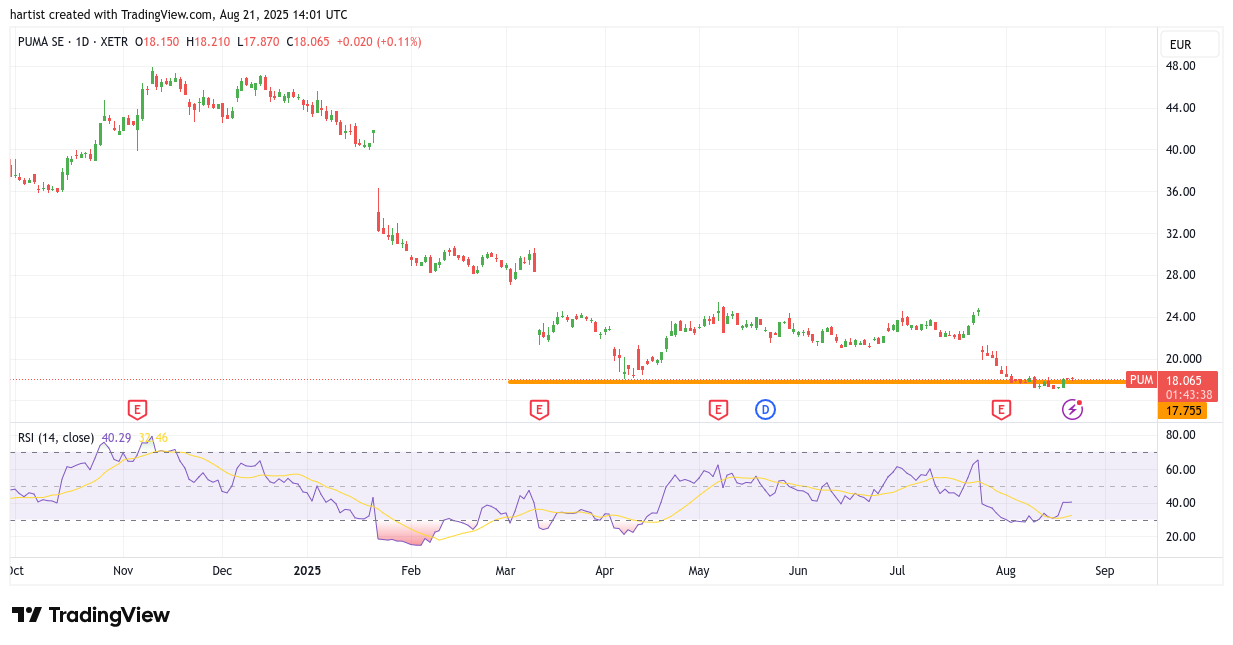Click the RSI value 40.29

click(116, 437)
